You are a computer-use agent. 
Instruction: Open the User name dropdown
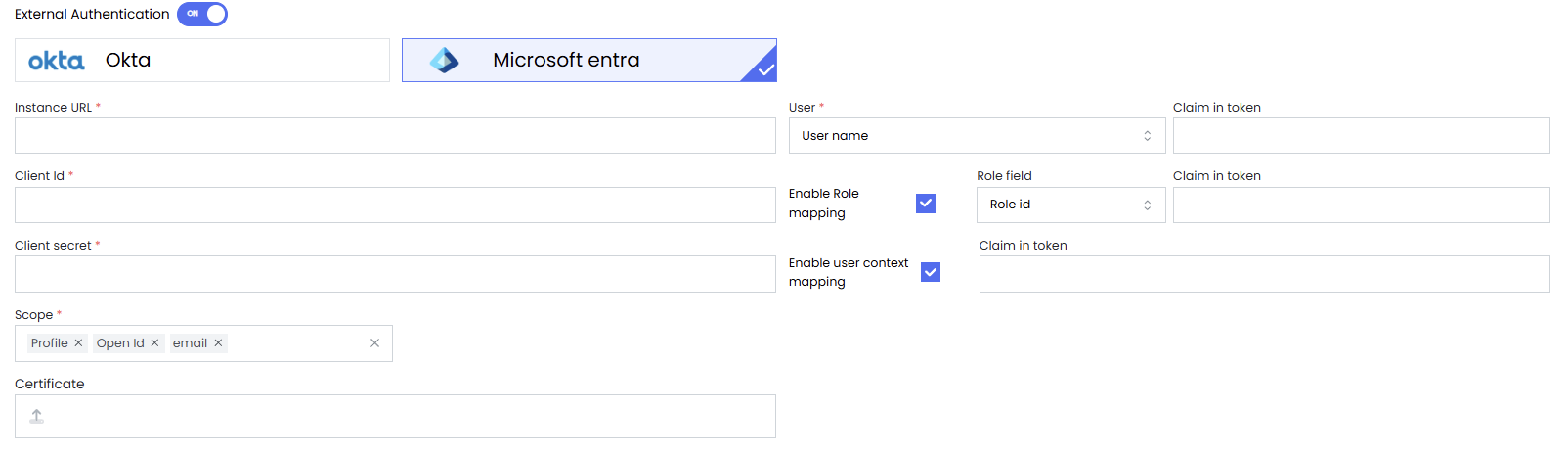click(x=977, y=136)
